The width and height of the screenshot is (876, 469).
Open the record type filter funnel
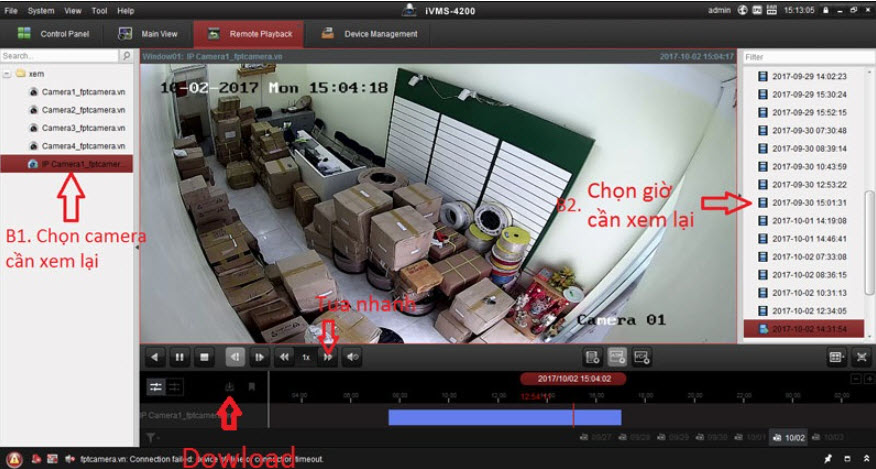(x=151, y=437)
